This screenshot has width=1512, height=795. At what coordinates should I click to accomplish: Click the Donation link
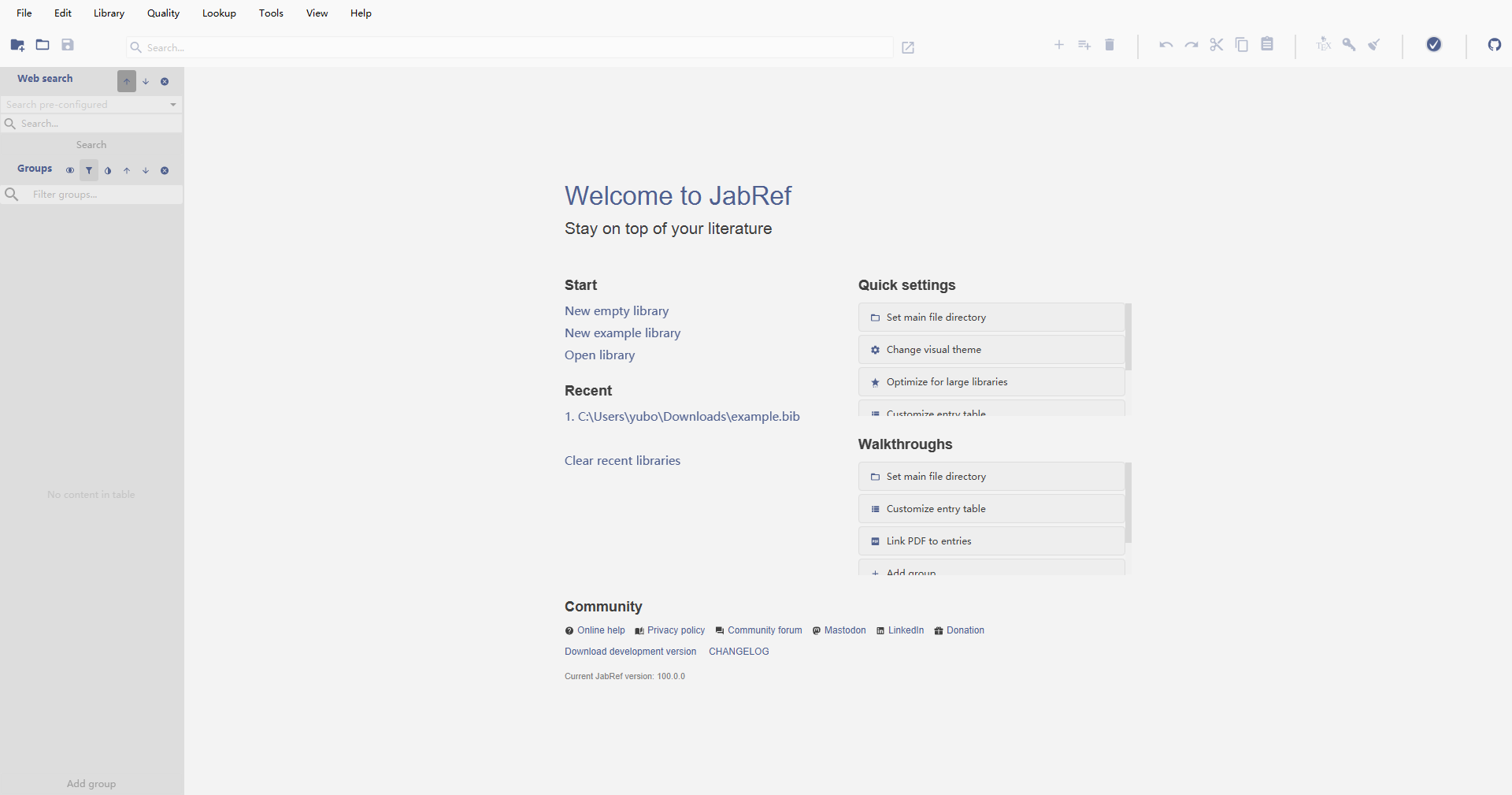click(959, 630)
